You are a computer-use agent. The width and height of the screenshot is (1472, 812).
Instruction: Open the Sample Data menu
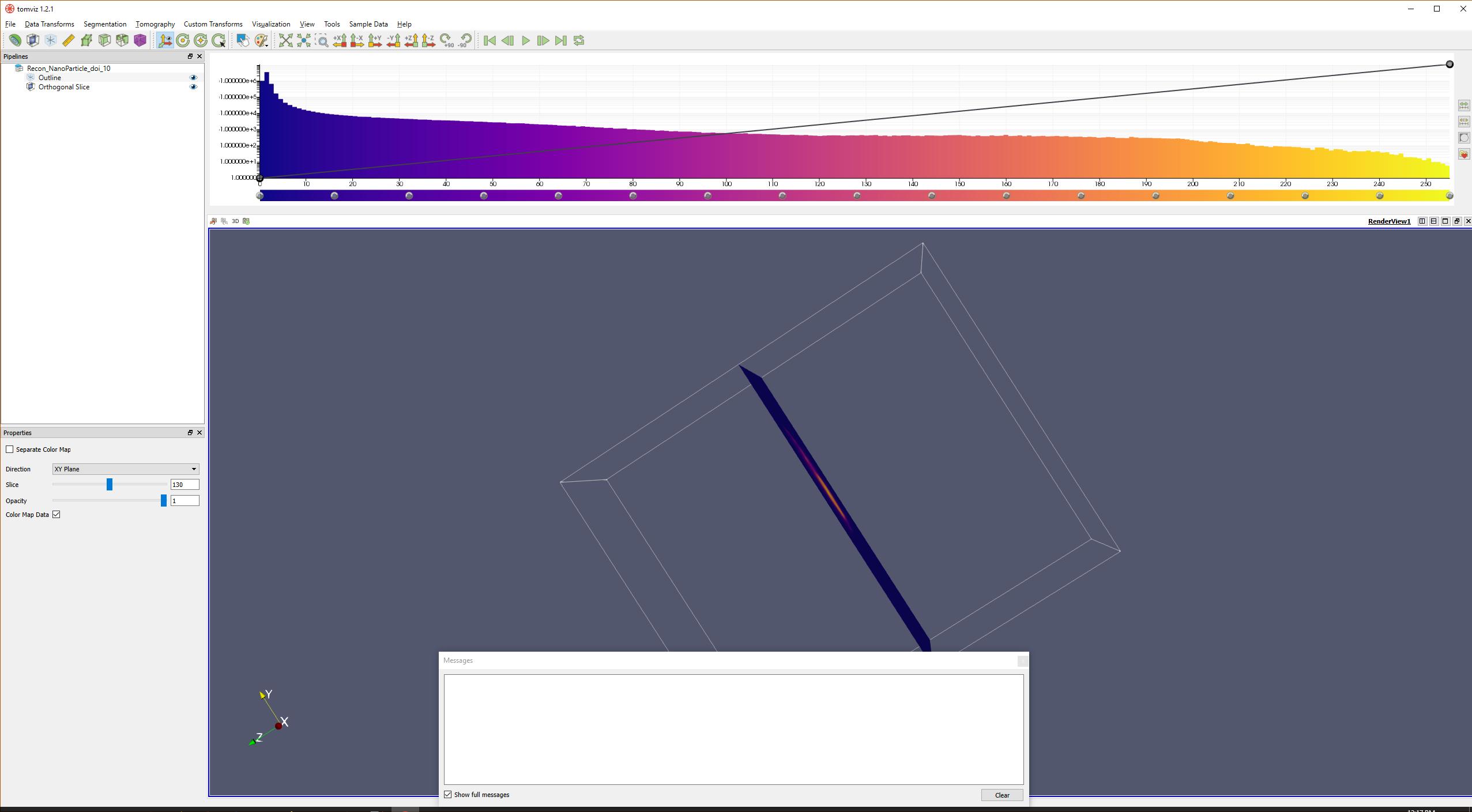coord(368,24)
